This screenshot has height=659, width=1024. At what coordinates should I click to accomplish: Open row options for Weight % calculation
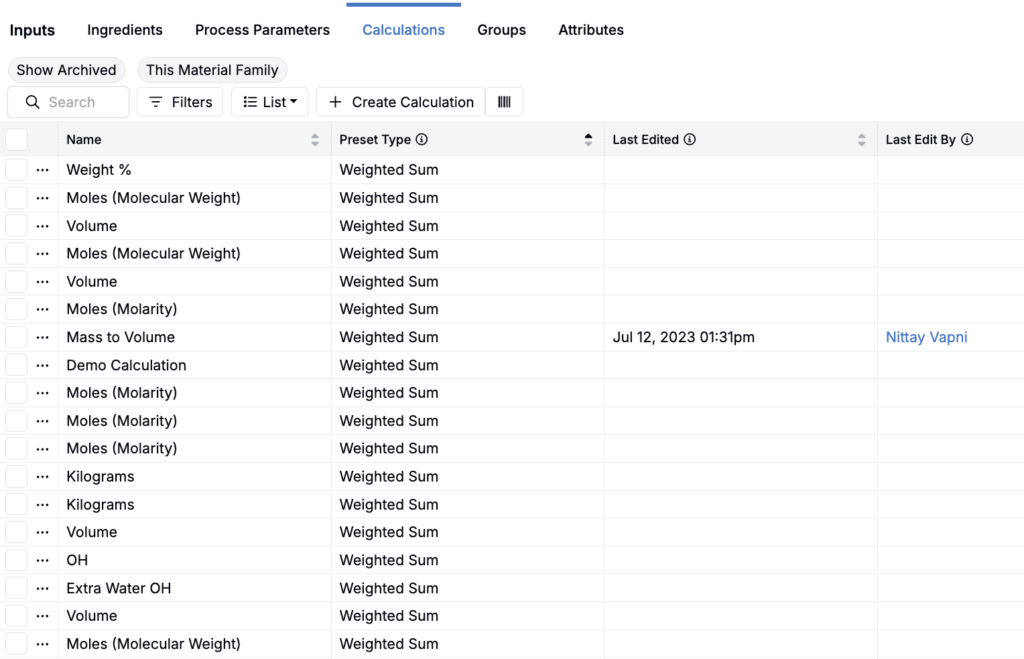tap(42, 170)
